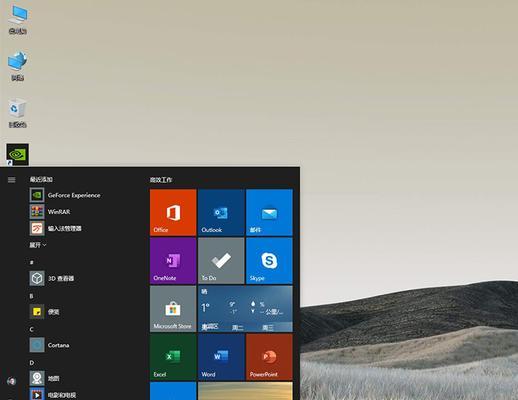Open the Network desktop icon
This screenshot has height=400, width=518.
point(18,66)
